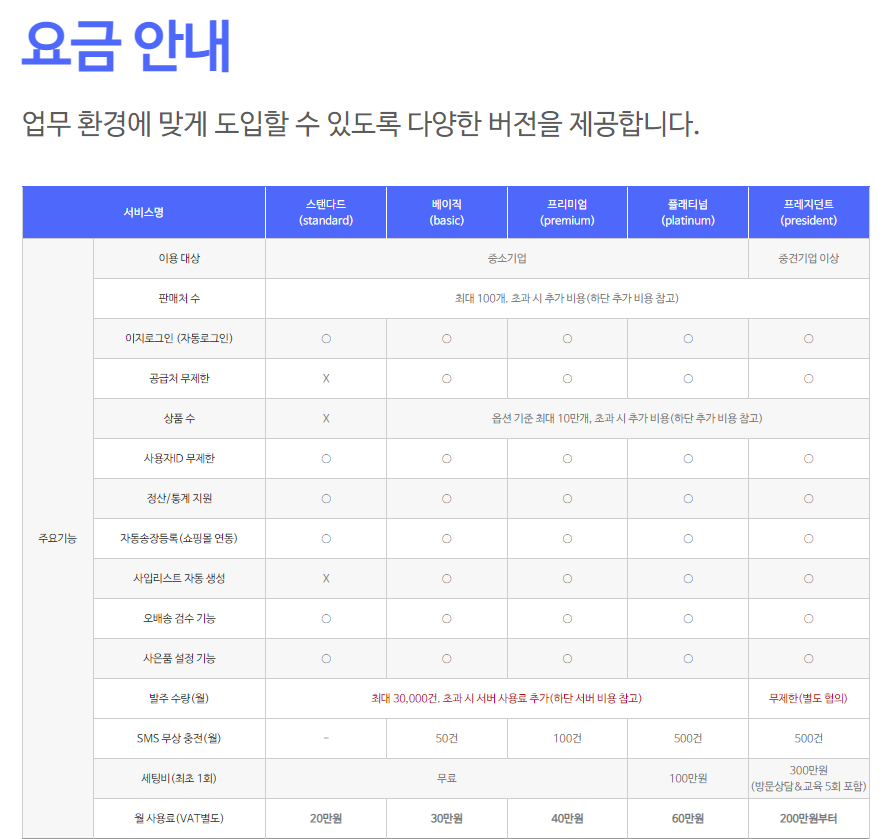Image resolution: width=888 pixels, height=839 pixels.
Task: Click the 정산/통계 지원 row label
Action: [180, 499]
